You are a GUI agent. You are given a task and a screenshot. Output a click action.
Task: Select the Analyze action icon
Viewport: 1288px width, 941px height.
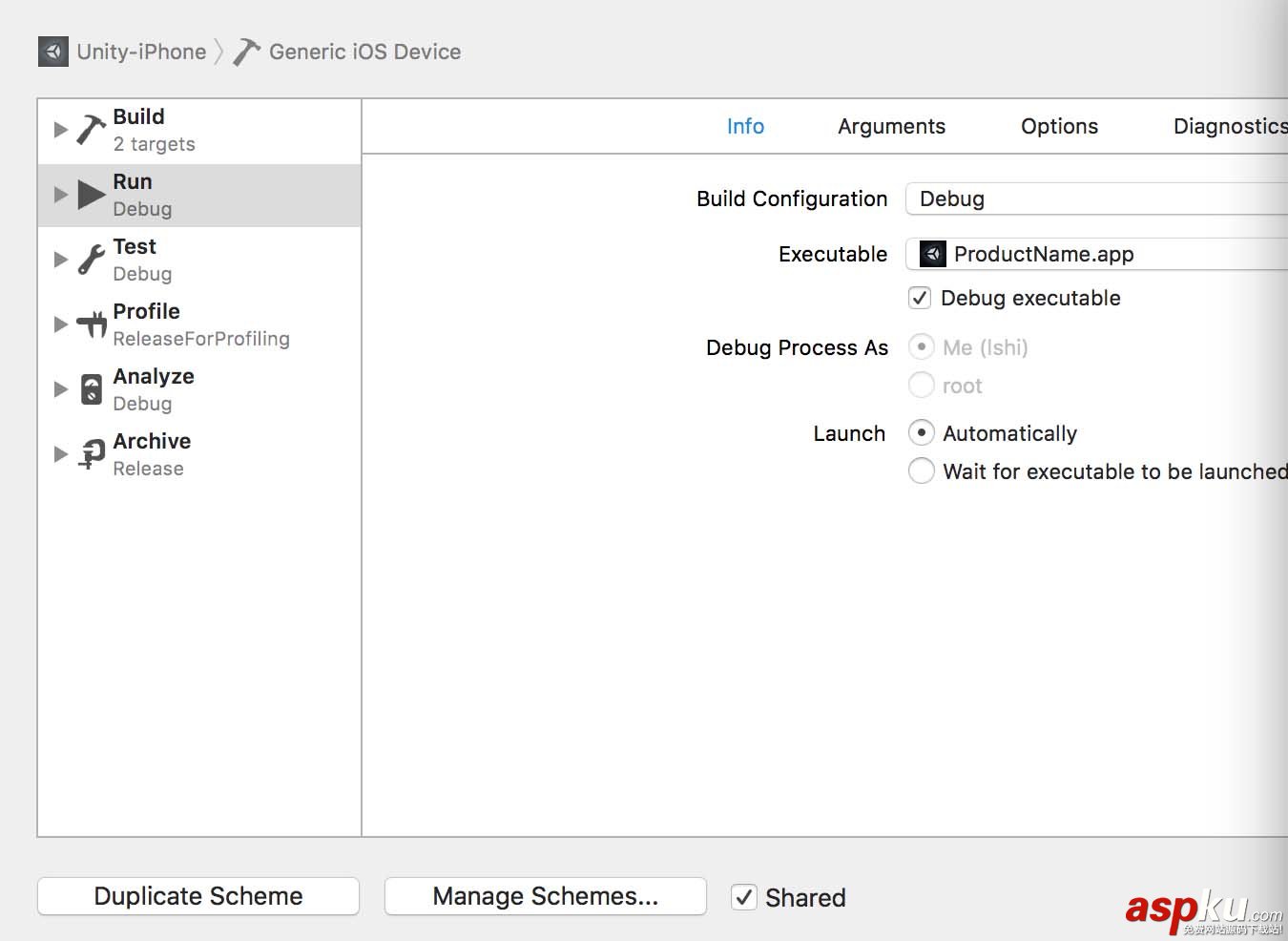click(92, 389)
